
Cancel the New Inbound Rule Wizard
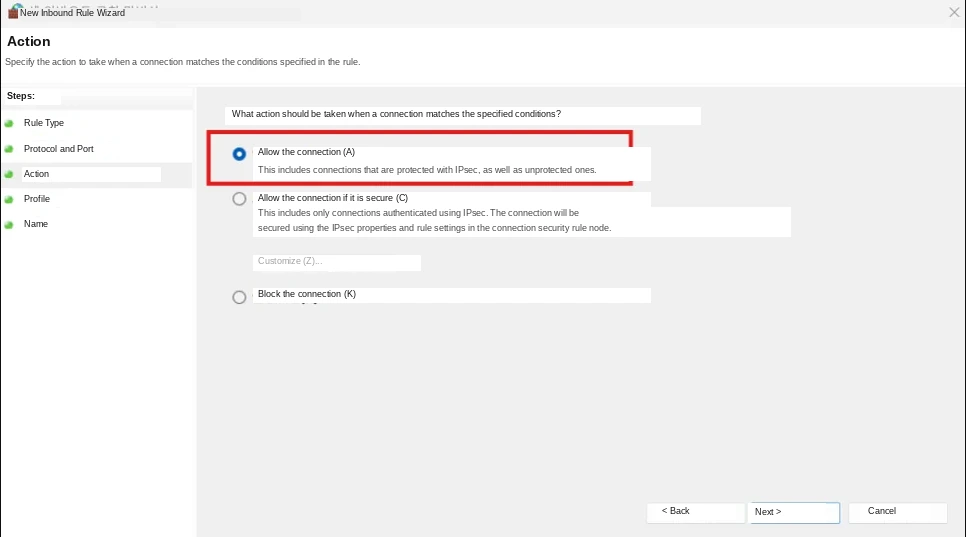coord(898,512)
